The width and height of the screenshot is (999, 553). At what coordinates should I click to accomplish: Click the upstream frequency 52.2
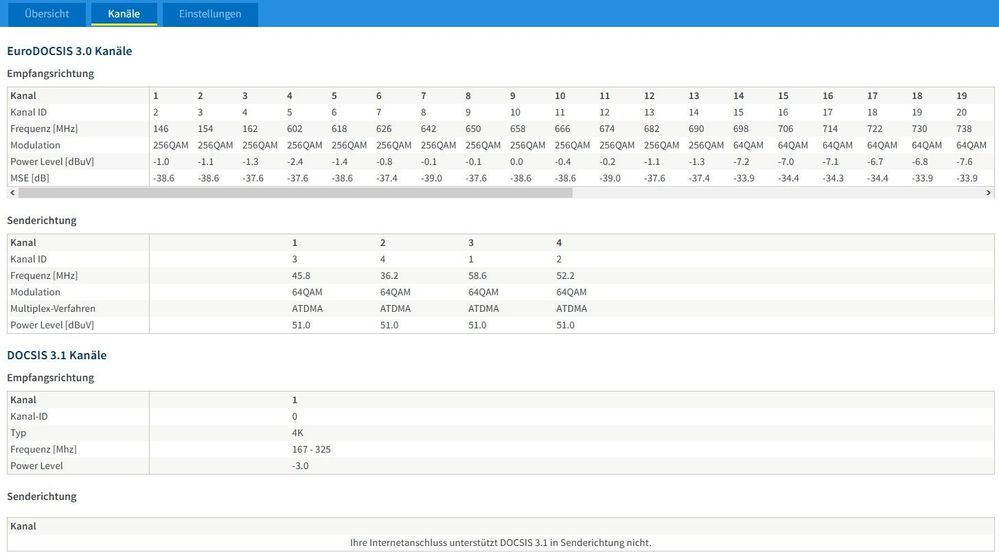pos(565,276)
